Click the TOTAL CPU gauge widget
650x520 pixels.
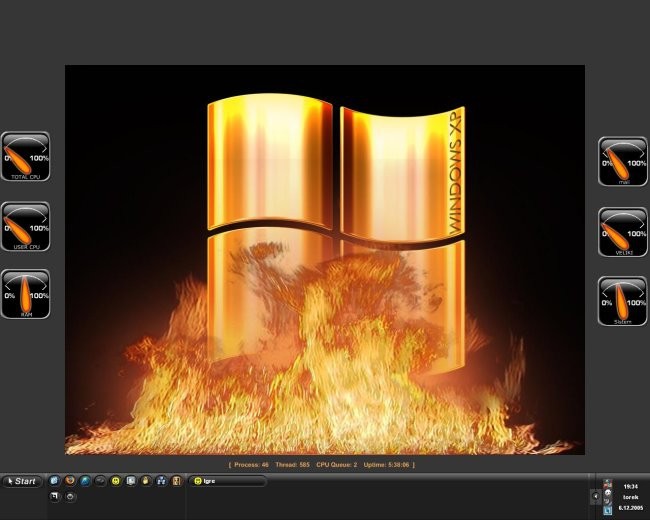tap(25, 156)
